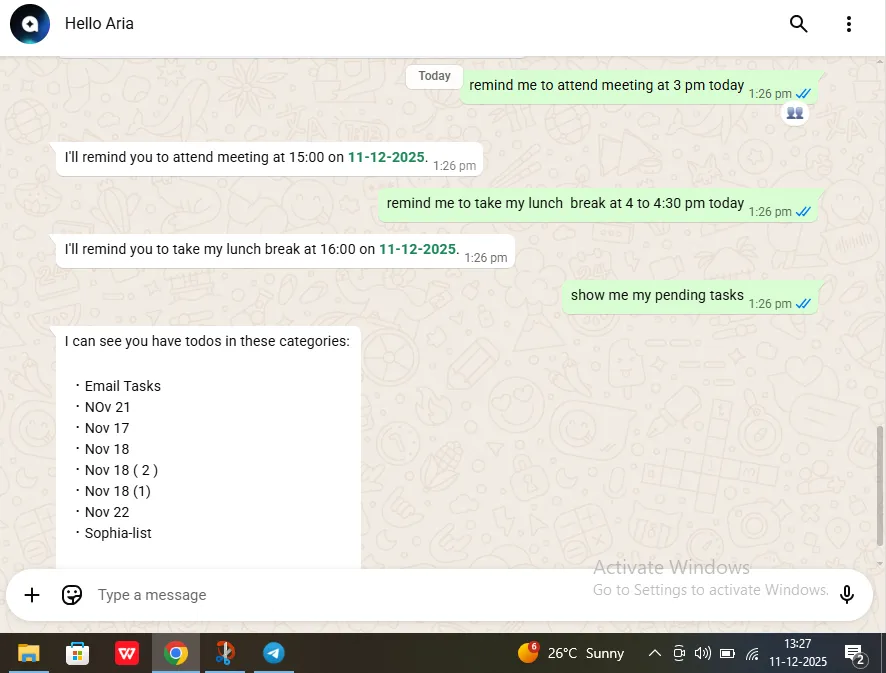Open Telegram from the taskbar
The height and width of the screenshot is (673, 886).
[x=273, y=653]
